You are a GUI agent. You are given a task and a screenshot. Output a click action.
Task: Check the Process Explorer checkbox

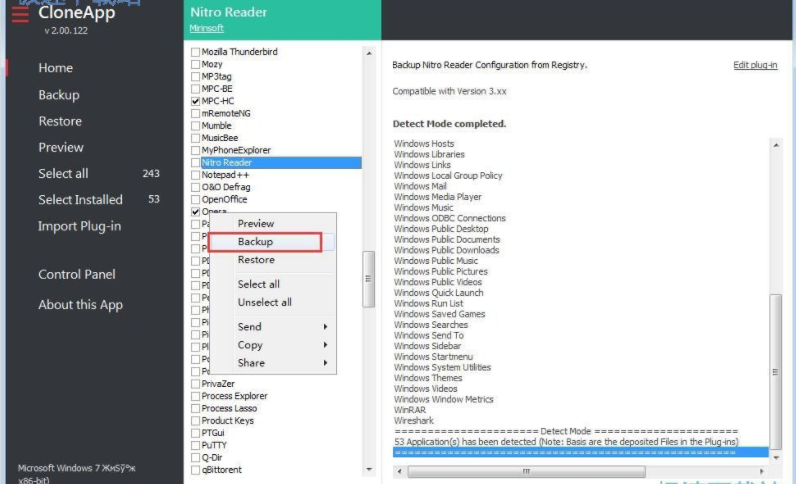pos(195,396)
